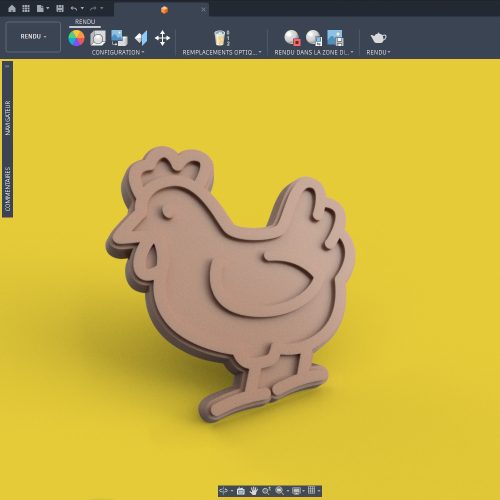Open in-canvas render settings
500x500 pixels.
coord(314,38)
